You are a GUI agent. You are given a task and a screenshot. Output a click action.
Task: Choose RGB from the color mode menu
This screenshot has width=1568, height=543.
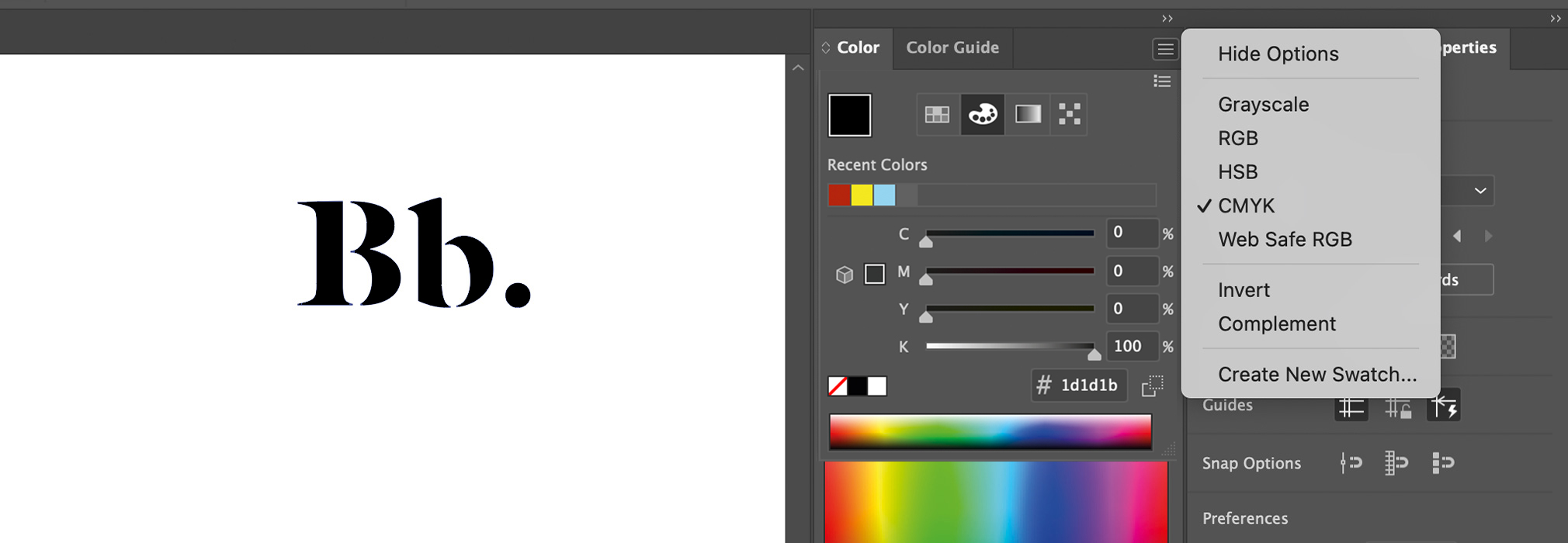1238,138
